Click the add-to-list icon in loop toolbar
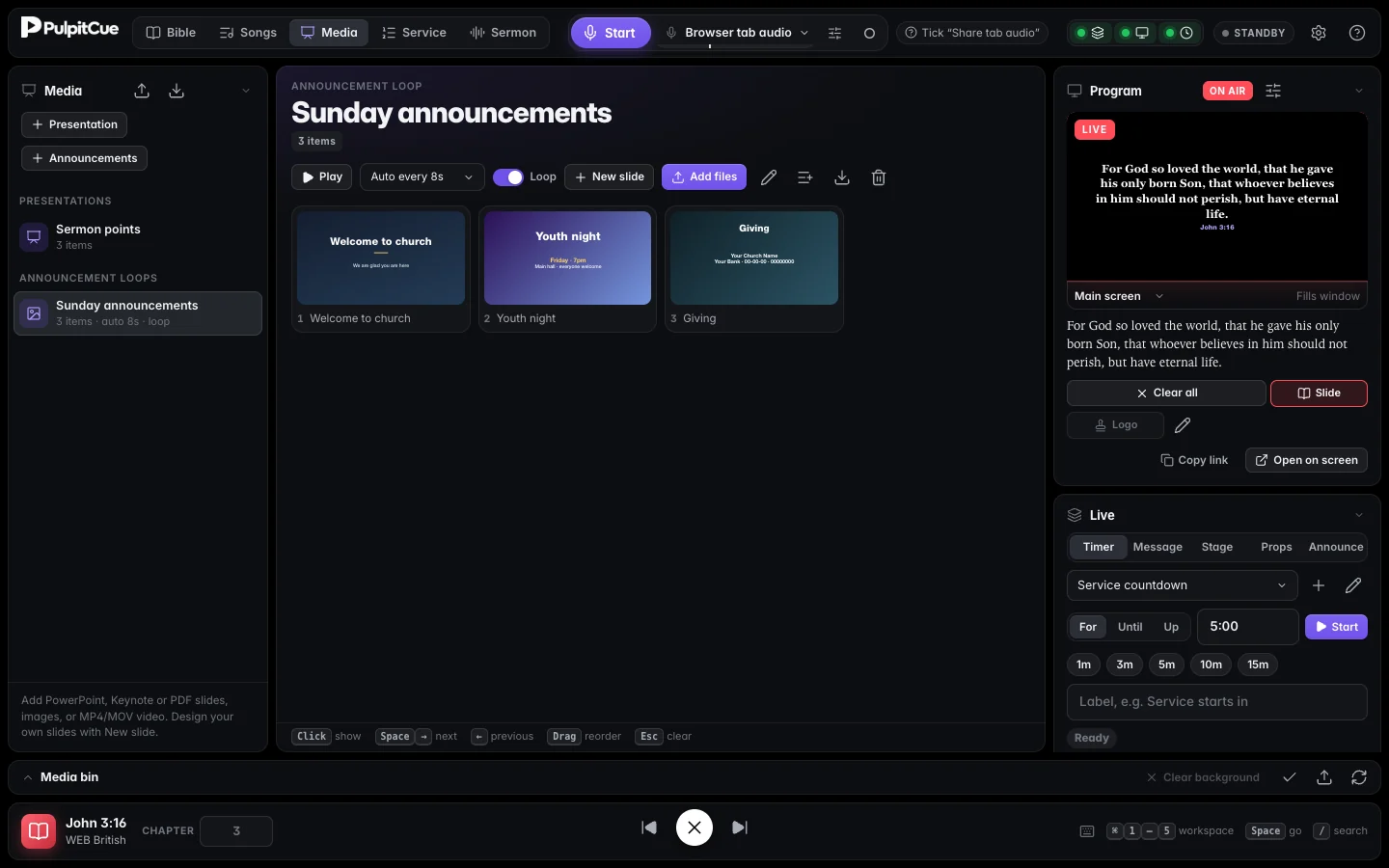 (x=805, y=177)
